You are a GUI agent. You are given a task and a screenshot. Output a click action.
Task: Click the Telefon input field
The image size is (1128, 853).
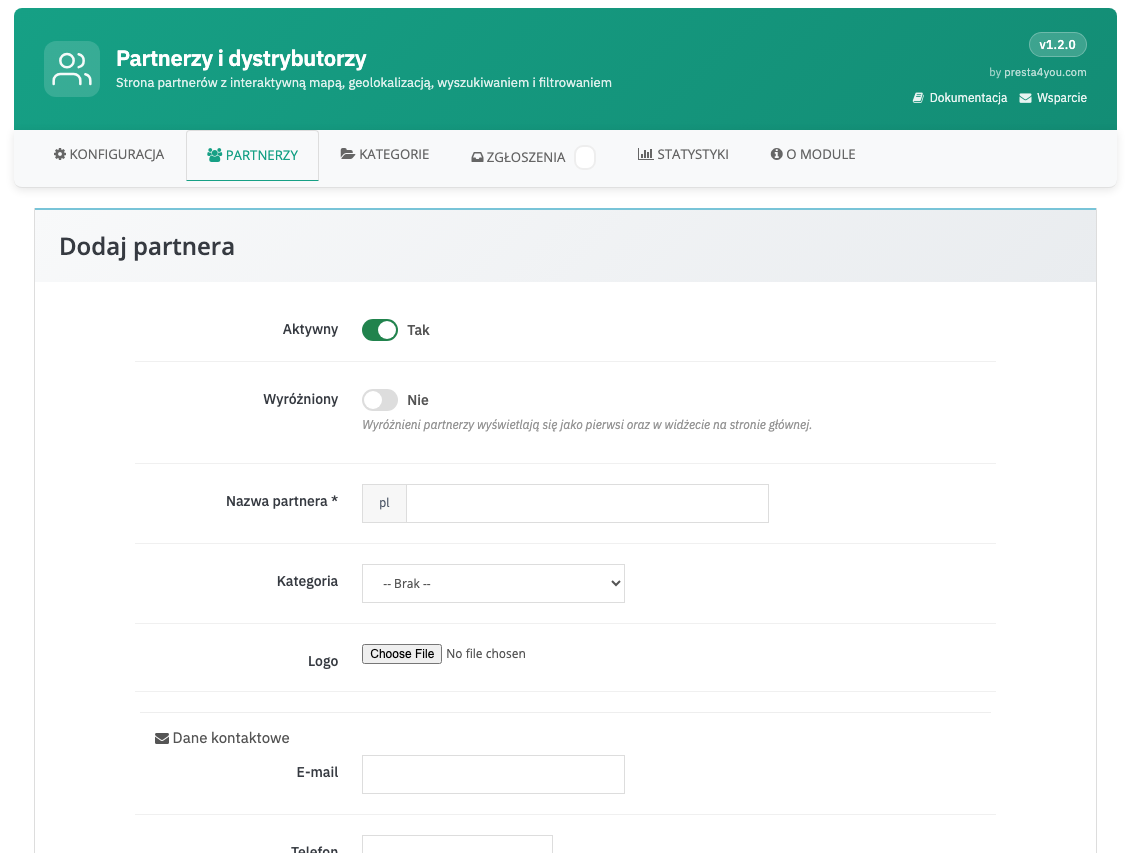(x=458, y=844)
